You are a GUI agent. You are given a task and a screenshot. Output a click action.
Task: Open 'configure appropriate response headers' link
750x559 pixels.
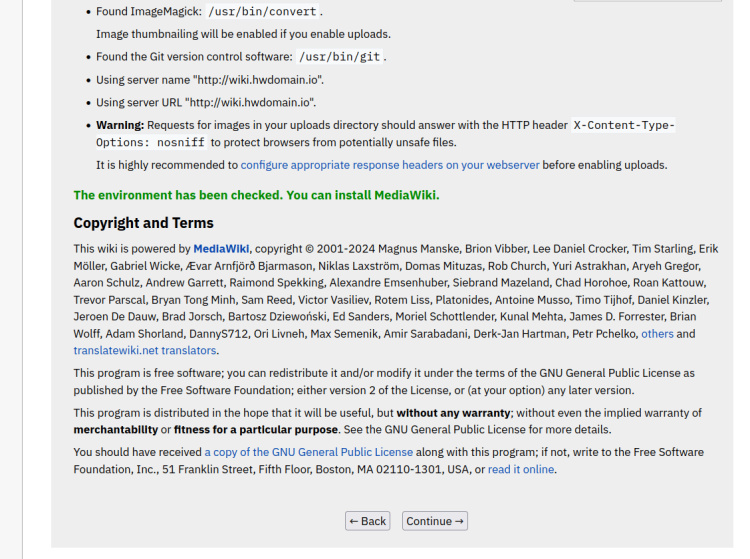[390, 164]
